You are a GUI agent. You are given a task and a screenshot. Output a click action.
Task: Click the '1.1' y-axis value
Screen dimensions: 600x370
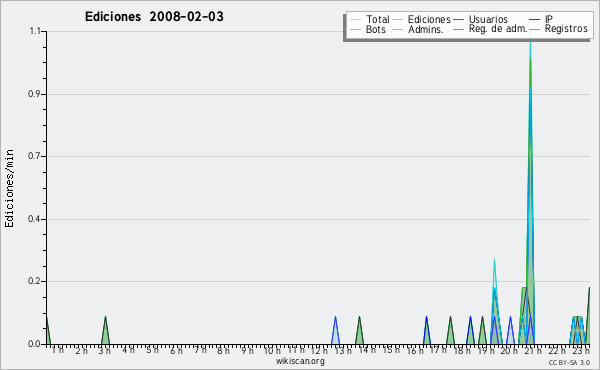pyautogui.click(x=35, y=31)
